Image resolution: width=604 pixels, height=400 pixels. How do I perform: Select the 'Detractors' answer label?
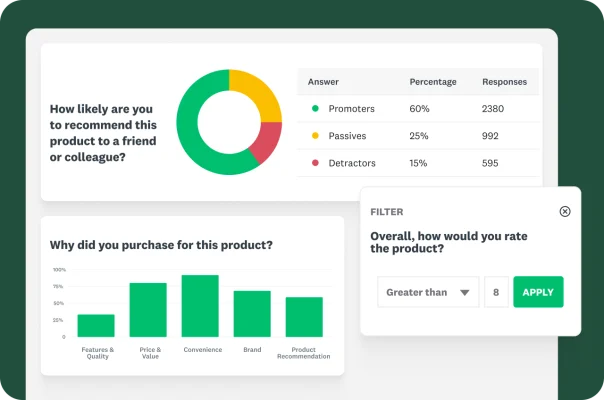pos(352,163)
